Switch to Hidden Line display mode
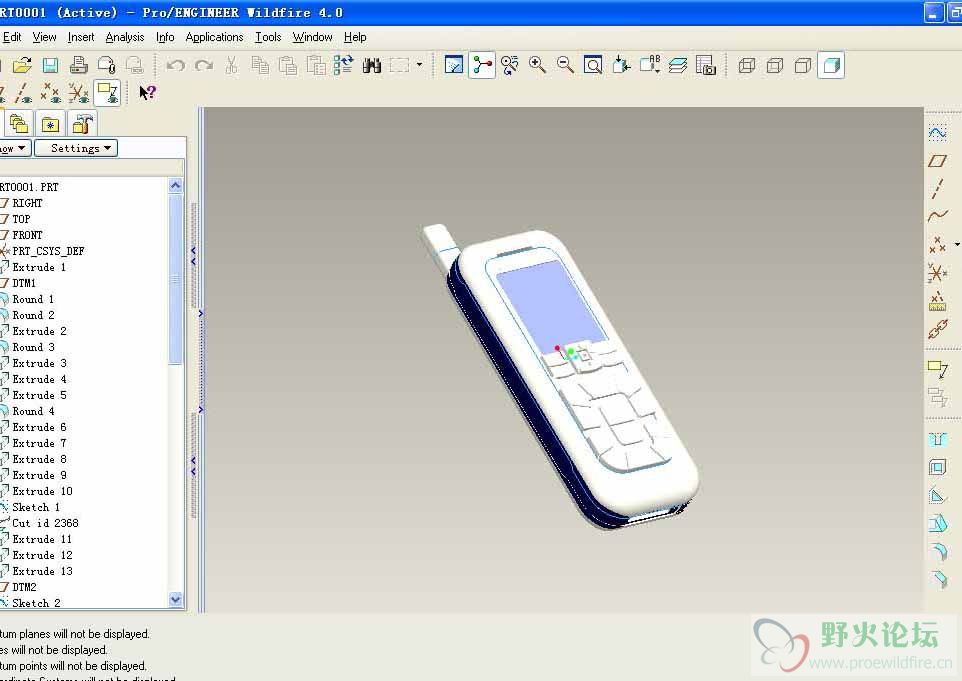The image size is (962, 681). [775, 65]
